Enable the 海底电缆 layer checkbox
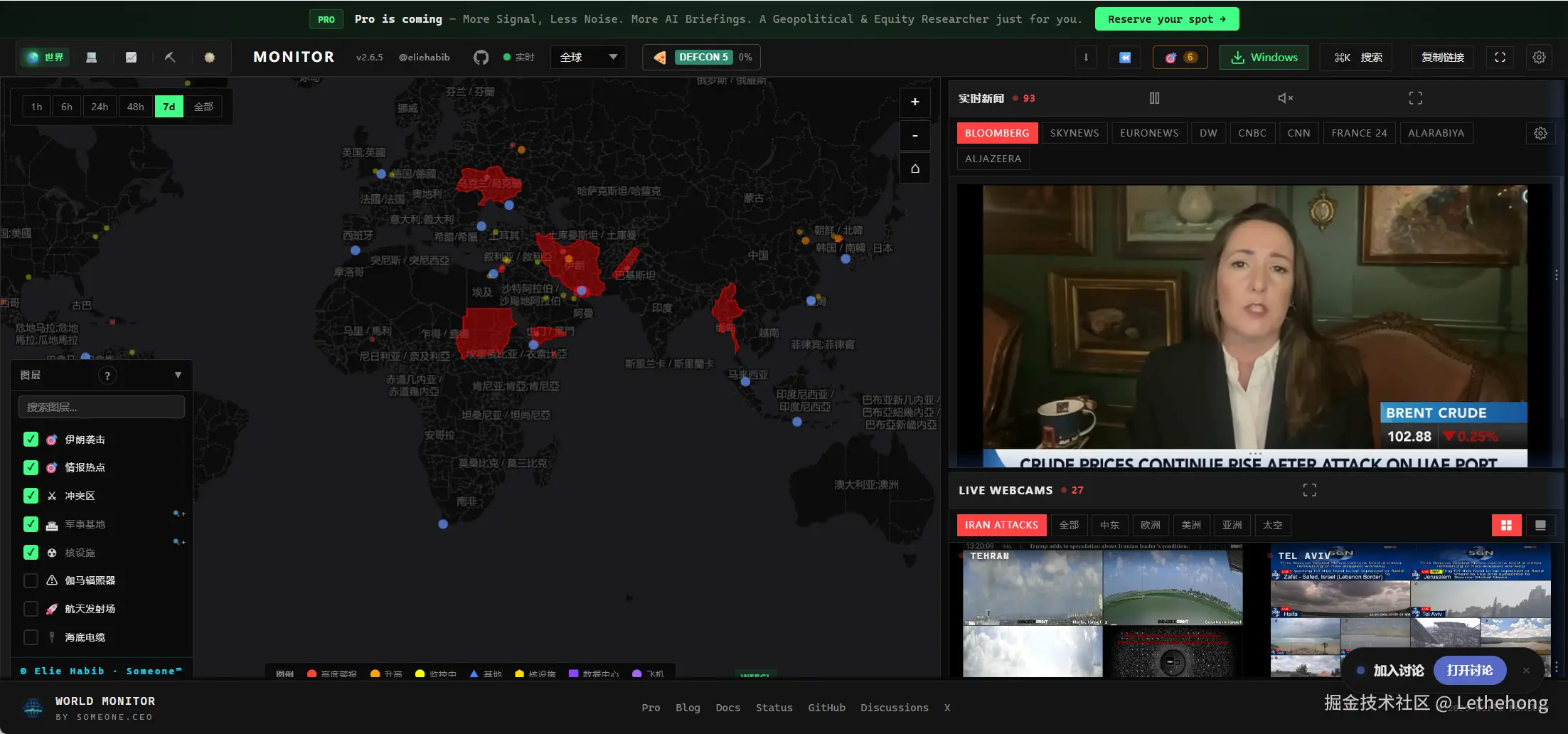 pyautogui.click(x=31, y=637)
